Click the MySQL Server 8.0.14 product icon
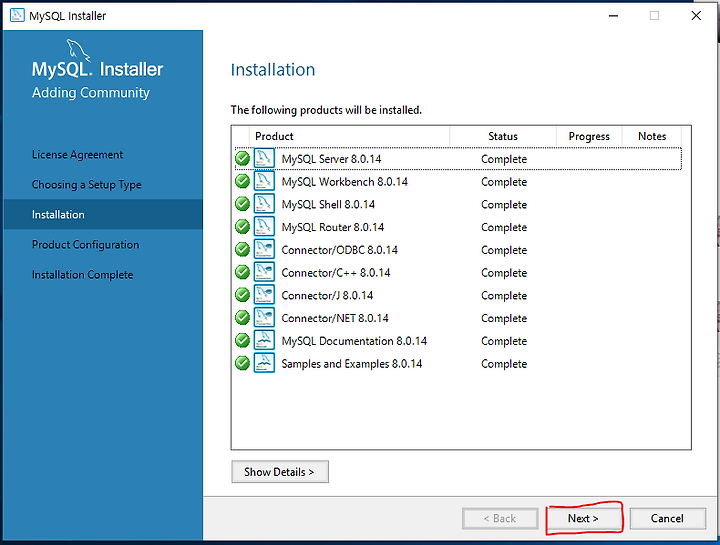Screen dimensions: 720x545 tap(264, 158)
